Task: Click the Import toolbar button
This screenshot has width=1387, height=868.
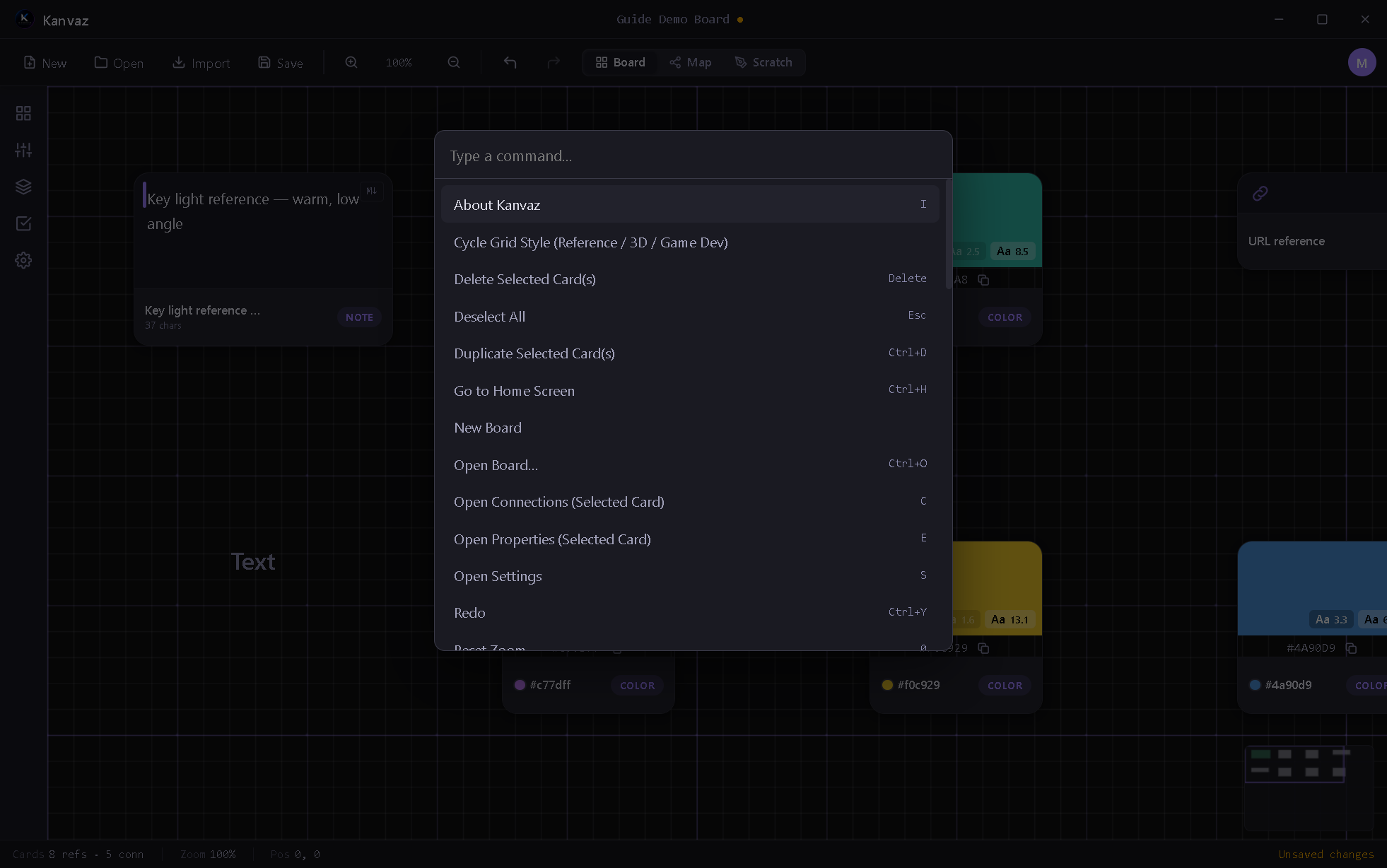Action: point(201,63)
